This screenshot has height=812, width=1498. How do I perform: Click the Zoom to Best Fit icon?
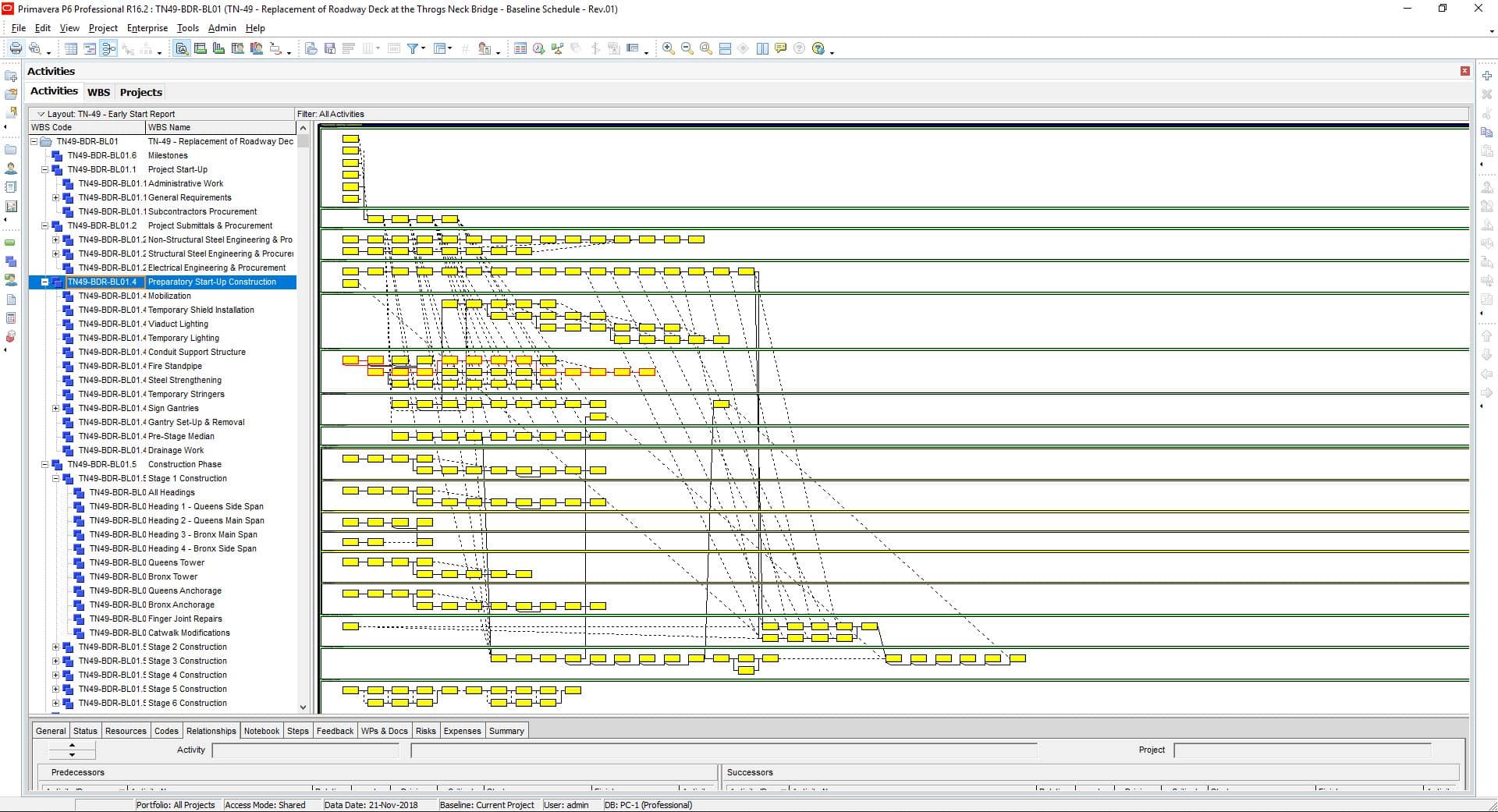706,48
